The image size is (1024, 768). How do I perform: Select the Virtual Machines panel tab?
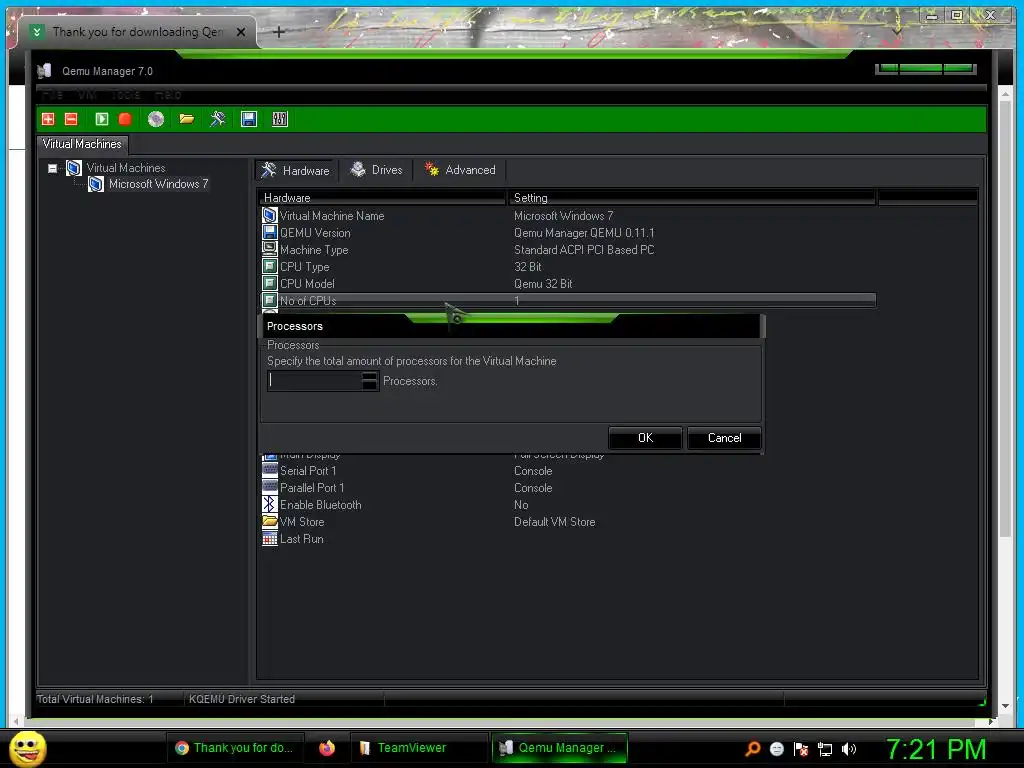[x=82, y=144]
